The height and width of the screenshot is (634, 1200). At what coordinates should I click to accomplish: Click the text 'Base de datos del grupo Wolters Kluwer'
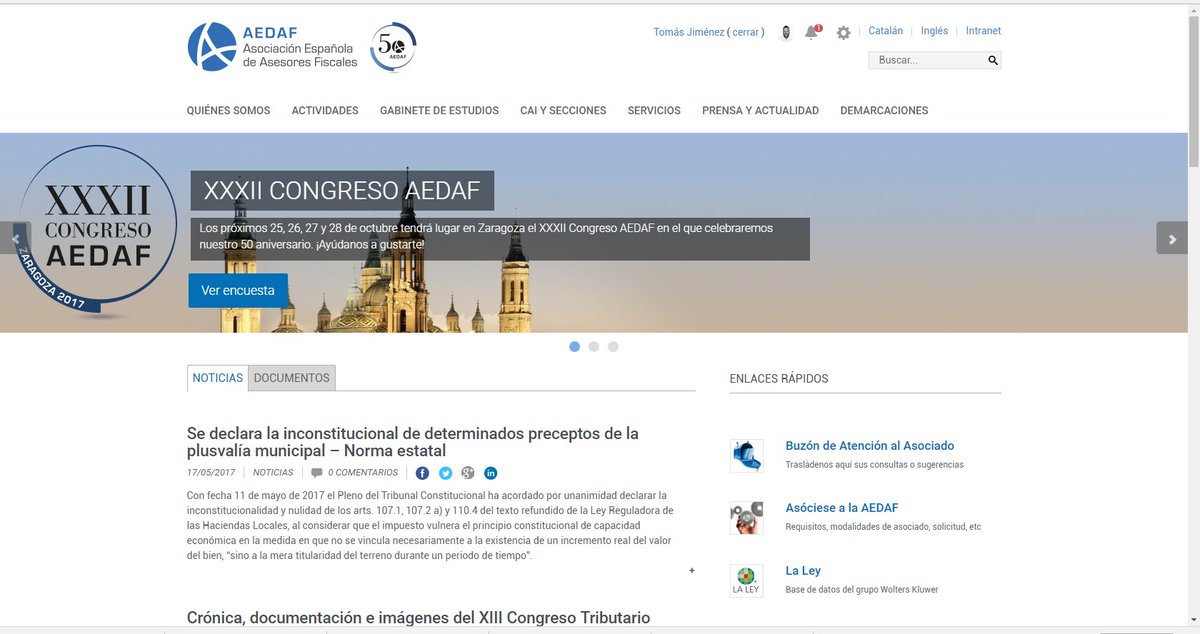click(862, 590)
